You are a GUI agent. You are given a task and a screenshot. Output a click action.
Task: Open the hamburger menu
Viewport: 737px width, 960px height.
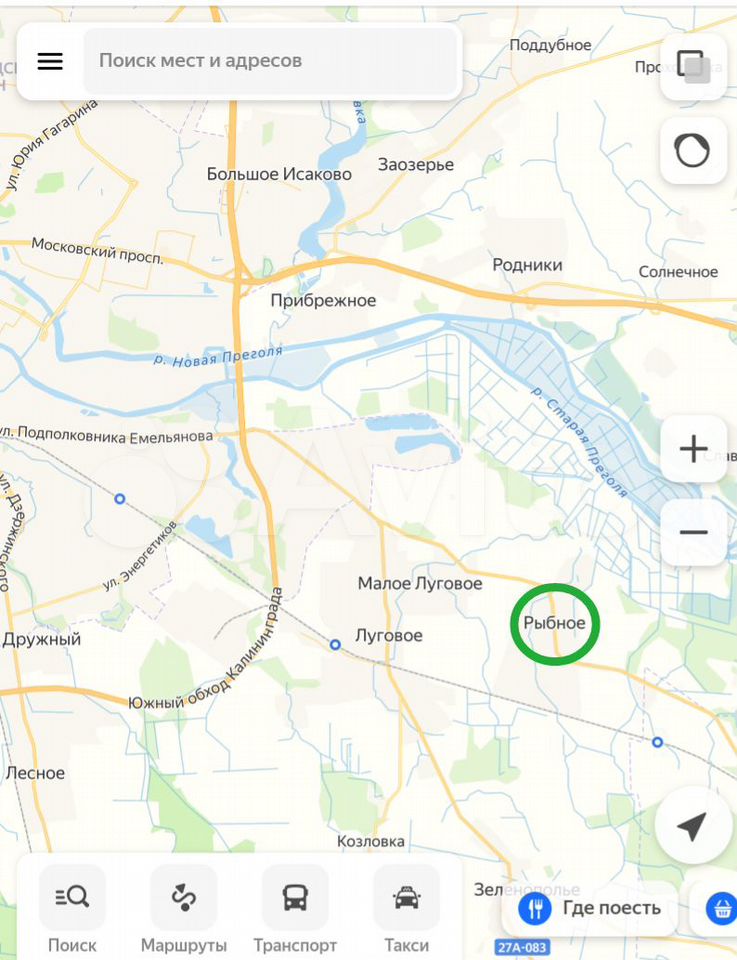click(x=50, y=61)
